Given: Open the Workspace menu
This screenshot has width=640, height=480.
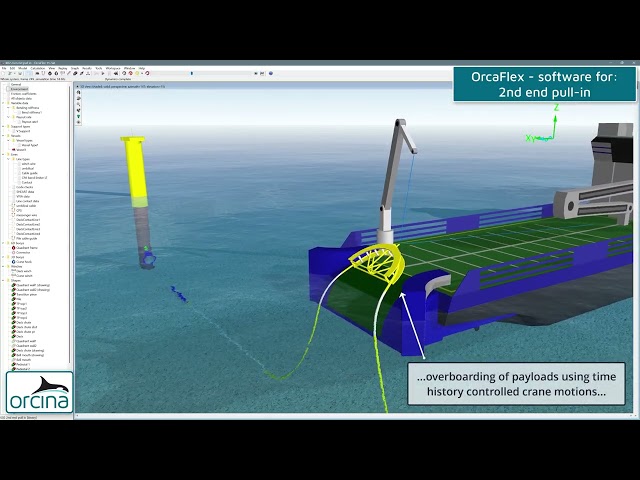Looking at the screenshot, I should [113, 68].
